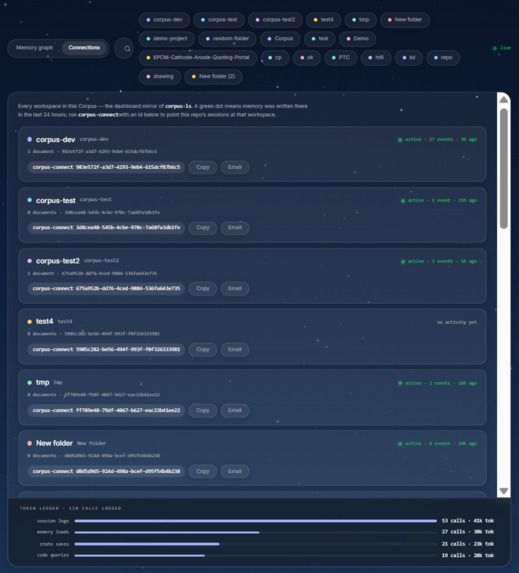
Task: Select the Demo chip
Action: tap(357, 39)
